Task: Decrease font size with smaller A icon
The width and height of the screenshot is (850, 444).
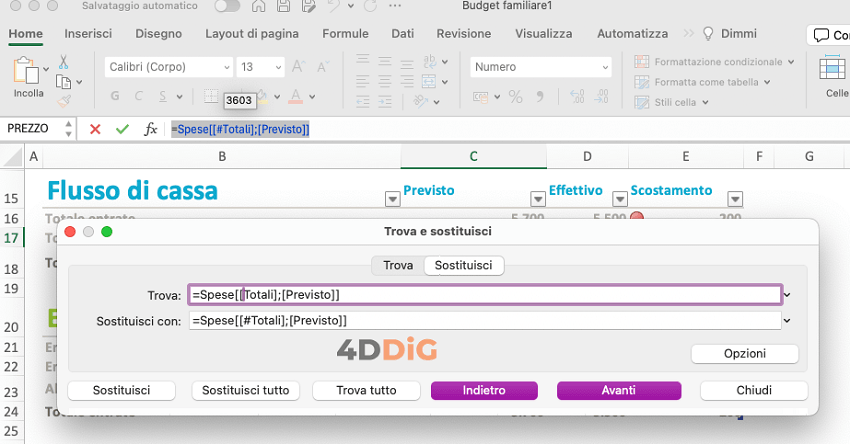Action: point(323,67)
